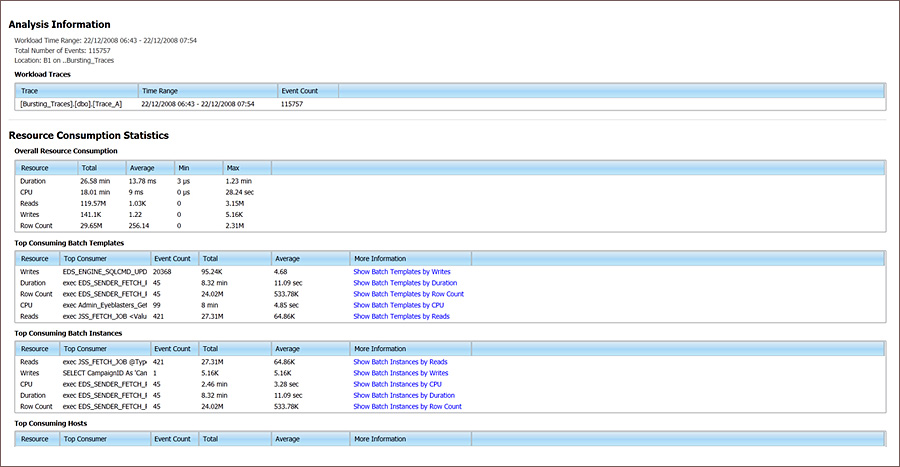This screenshot has width=900, height=467.
Task: Select 2.46 min CPU total cell
Action: [214, 384]
